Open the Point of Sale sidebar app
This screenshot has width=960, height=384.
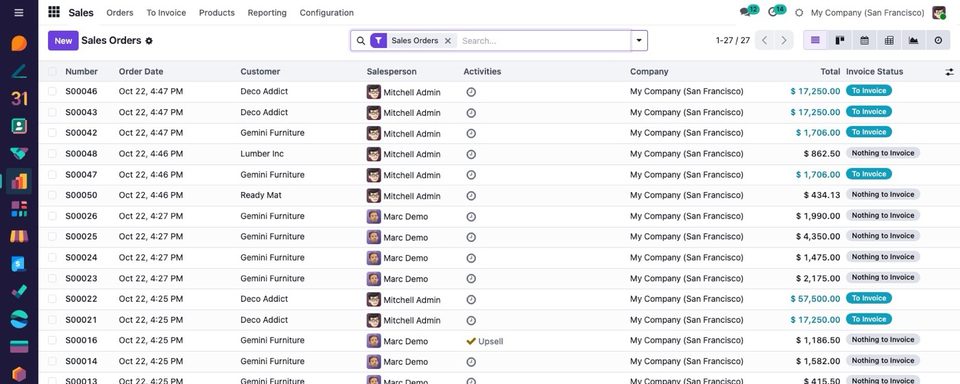click(19, 236)
